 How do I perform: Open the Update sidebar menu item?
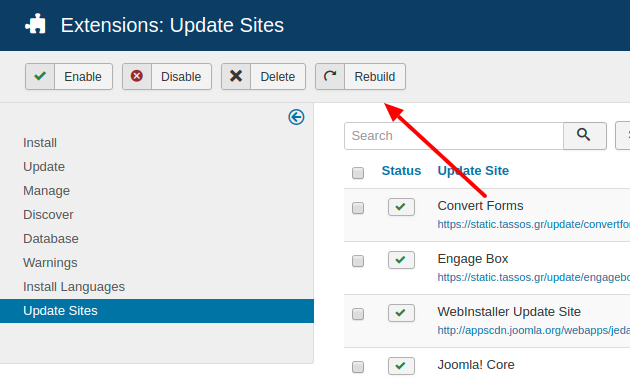coord(44,167)
